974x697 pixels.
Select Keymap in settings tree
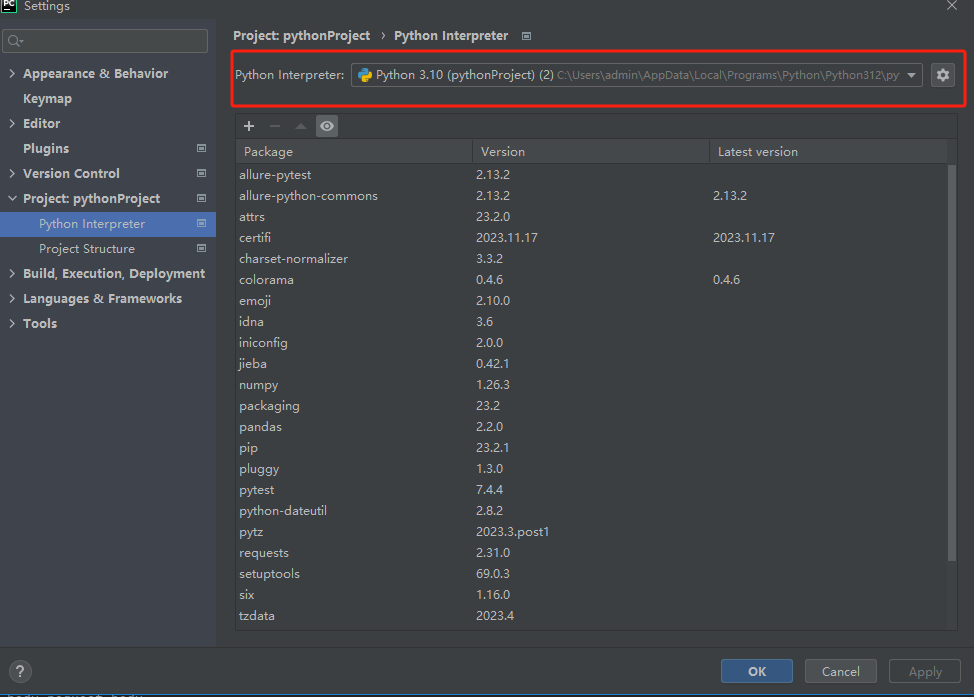(47, 99)
